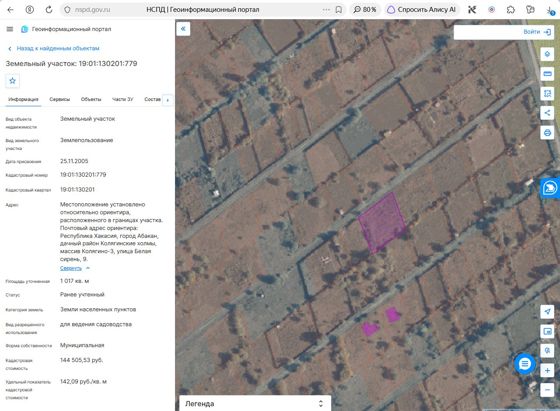The image size is (560, 411).
Task: Reload the page
Action: point(49,10)
